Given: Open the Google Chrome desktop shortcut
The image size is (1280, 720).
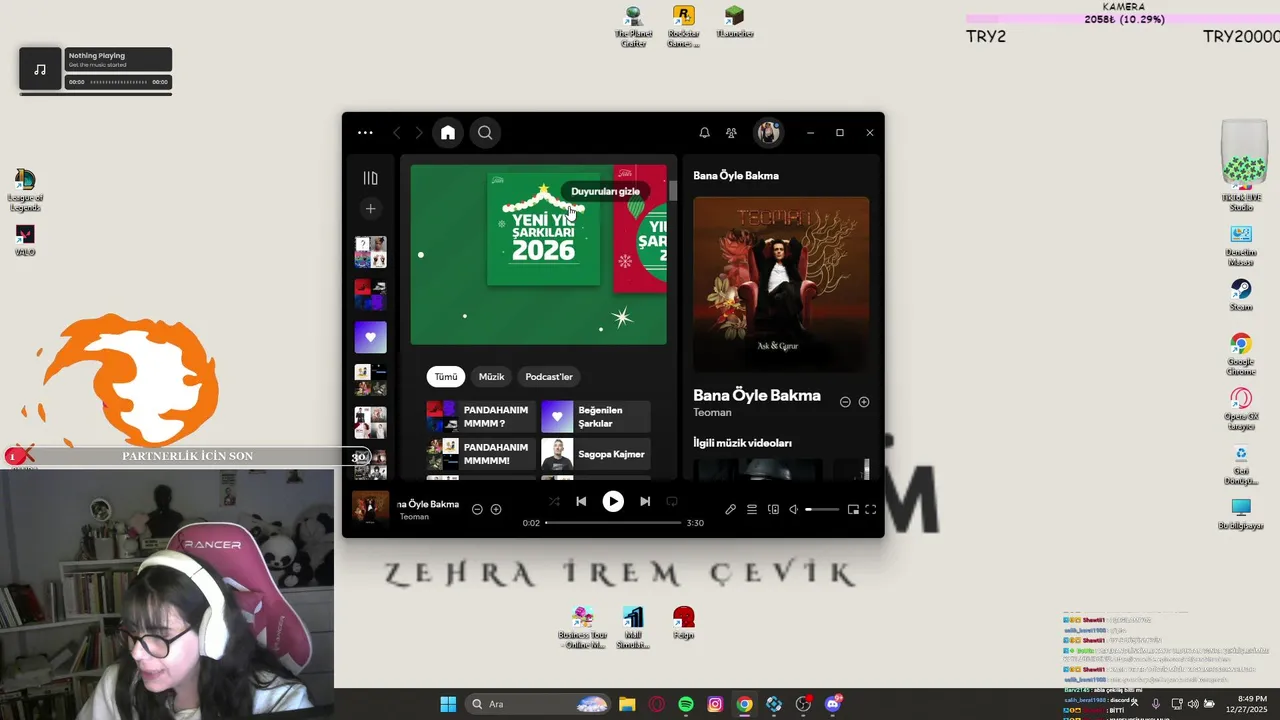Looking at the screenshot, I should [x=1241, y=354].
